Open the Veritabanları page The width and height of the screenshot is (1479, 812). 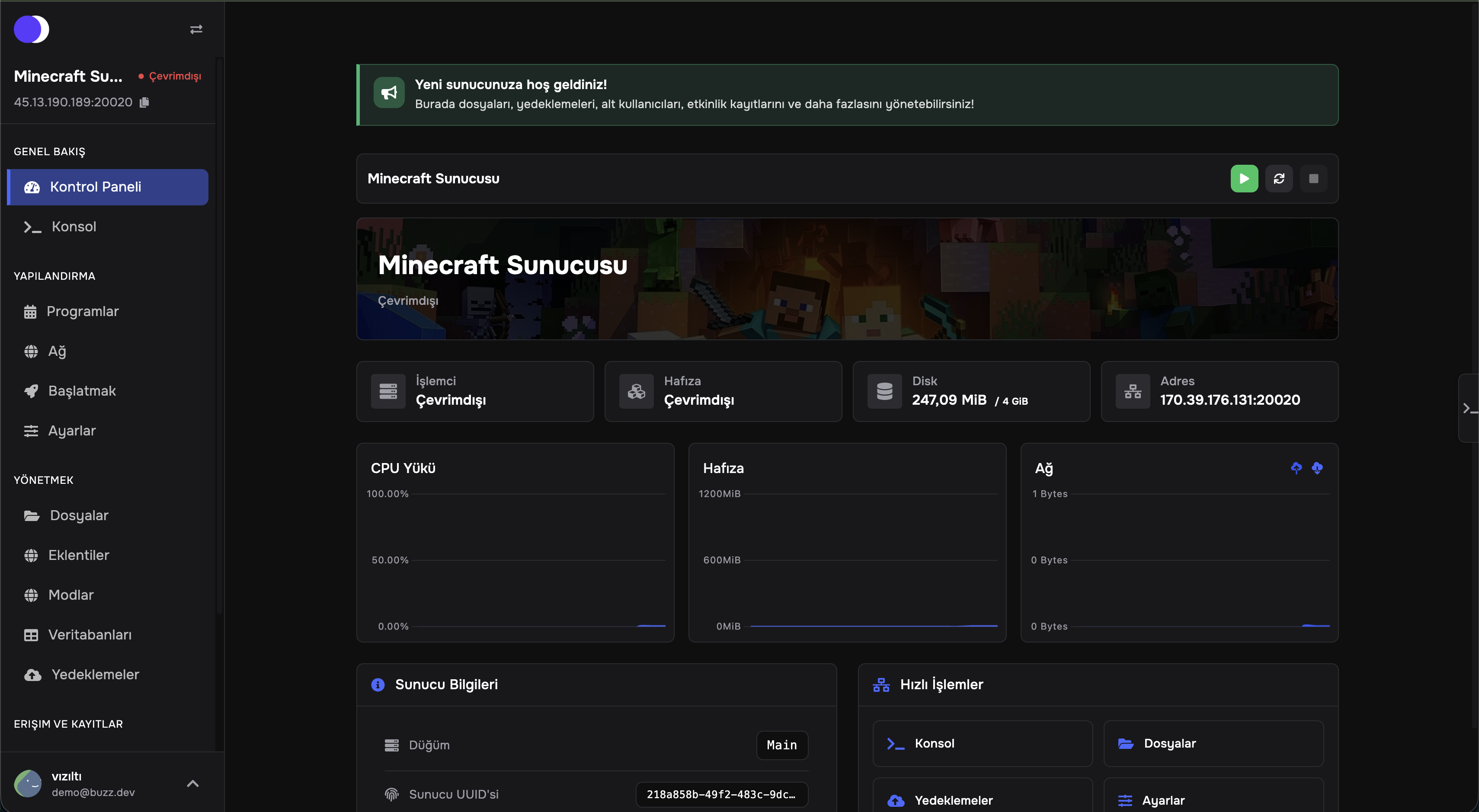click(90, 635)
